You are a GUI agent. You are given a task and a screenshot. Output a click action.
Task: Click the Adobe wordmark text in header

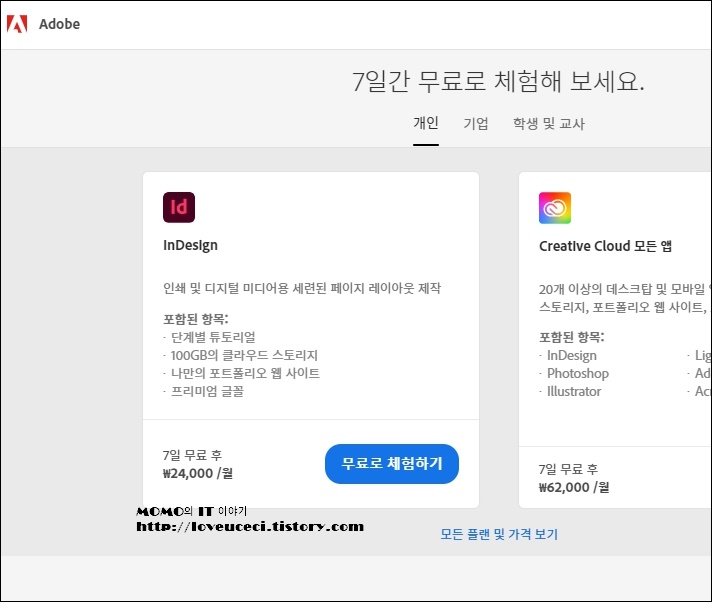59,24
